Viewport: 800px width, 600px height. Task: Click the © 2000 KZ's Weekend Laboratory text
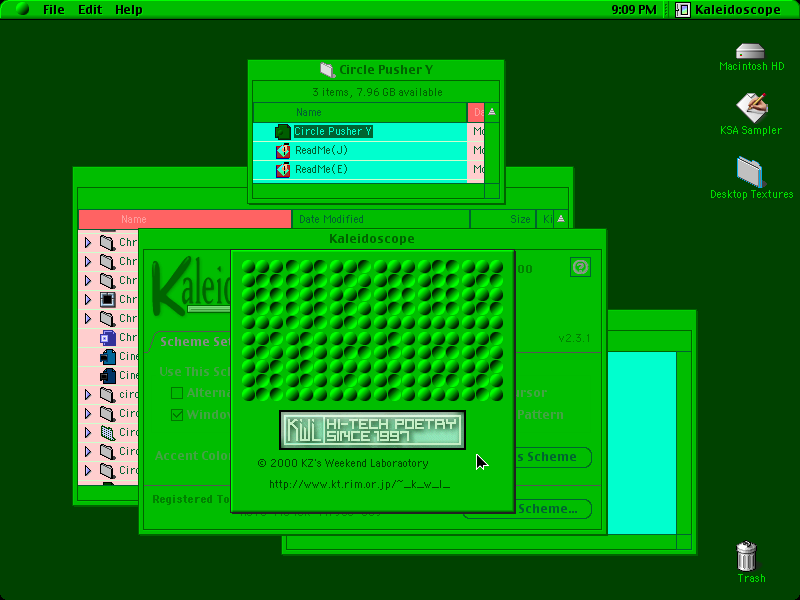click(x=343, y=463)
